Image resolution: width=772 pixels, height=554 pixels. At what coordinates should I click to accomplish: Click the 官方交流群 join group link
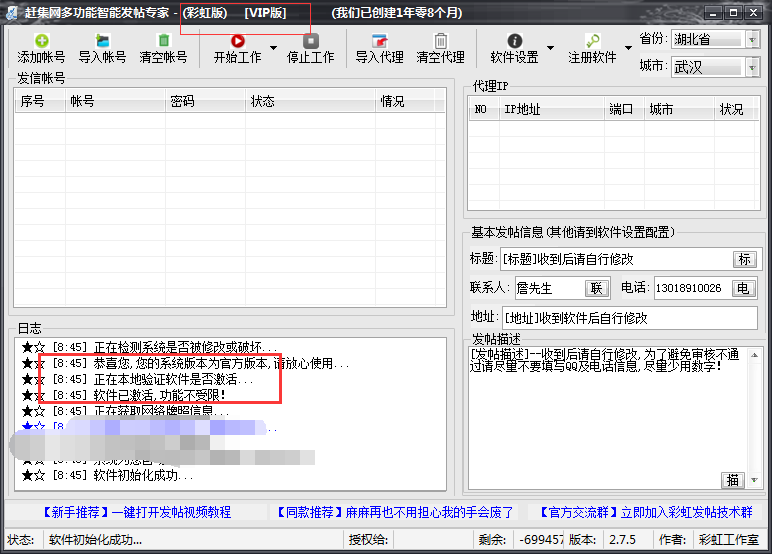[x=645, y=512]
